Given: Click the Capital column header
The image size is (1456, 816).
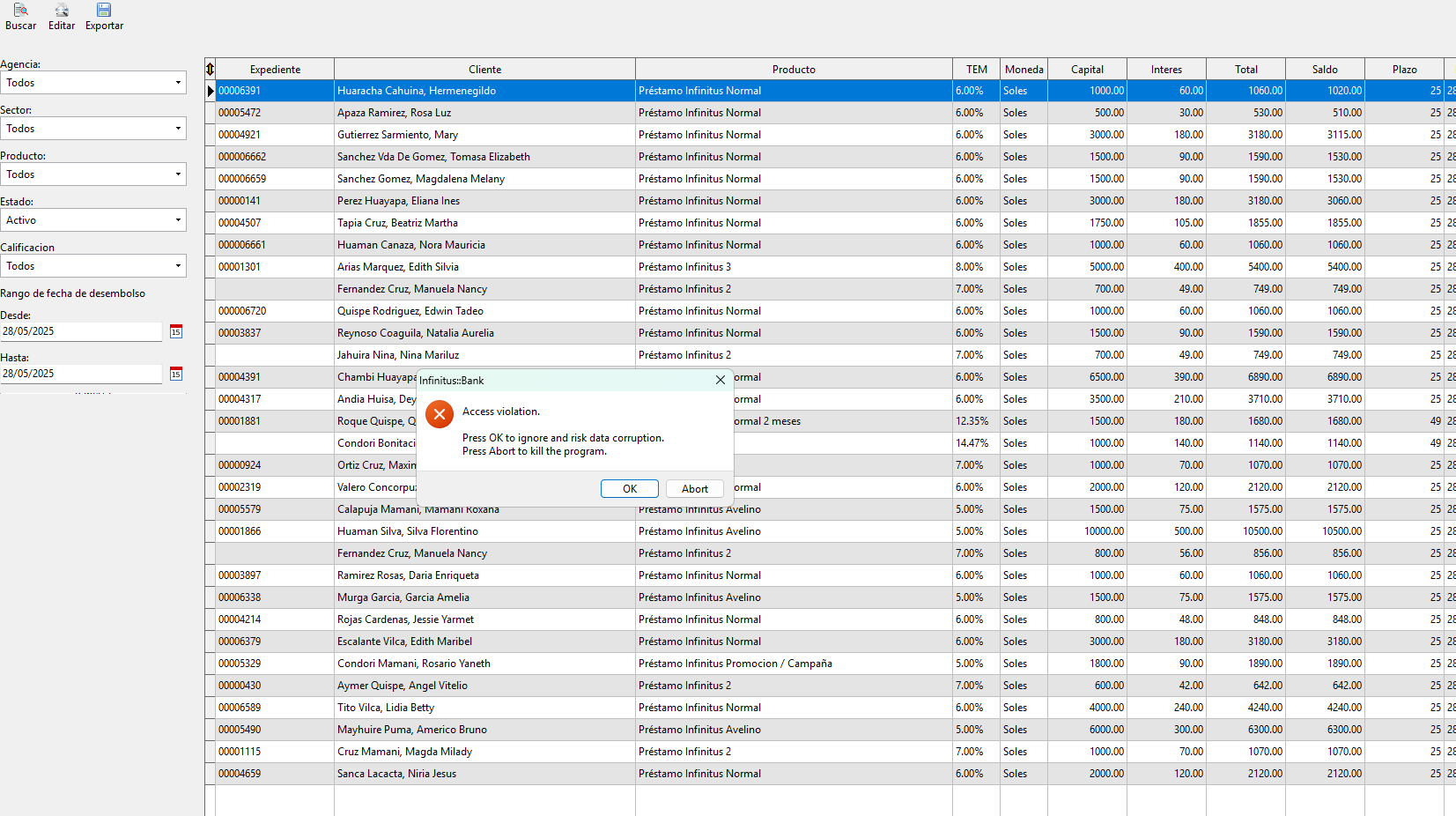Looking at the screenshot, I should 1087,70.
